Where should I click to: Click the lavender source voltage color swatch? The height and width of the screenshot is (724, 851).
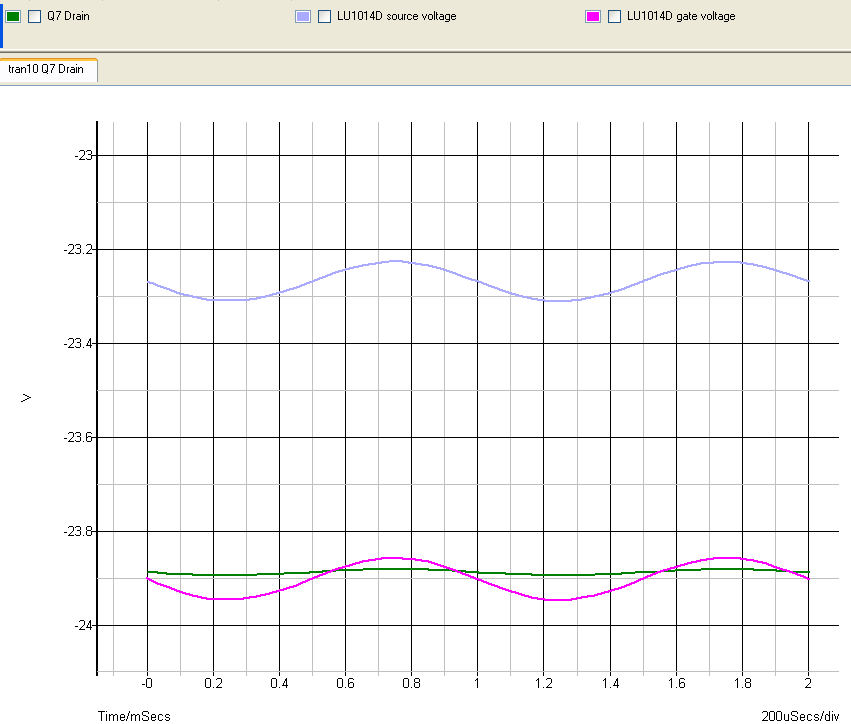point(303,16)
